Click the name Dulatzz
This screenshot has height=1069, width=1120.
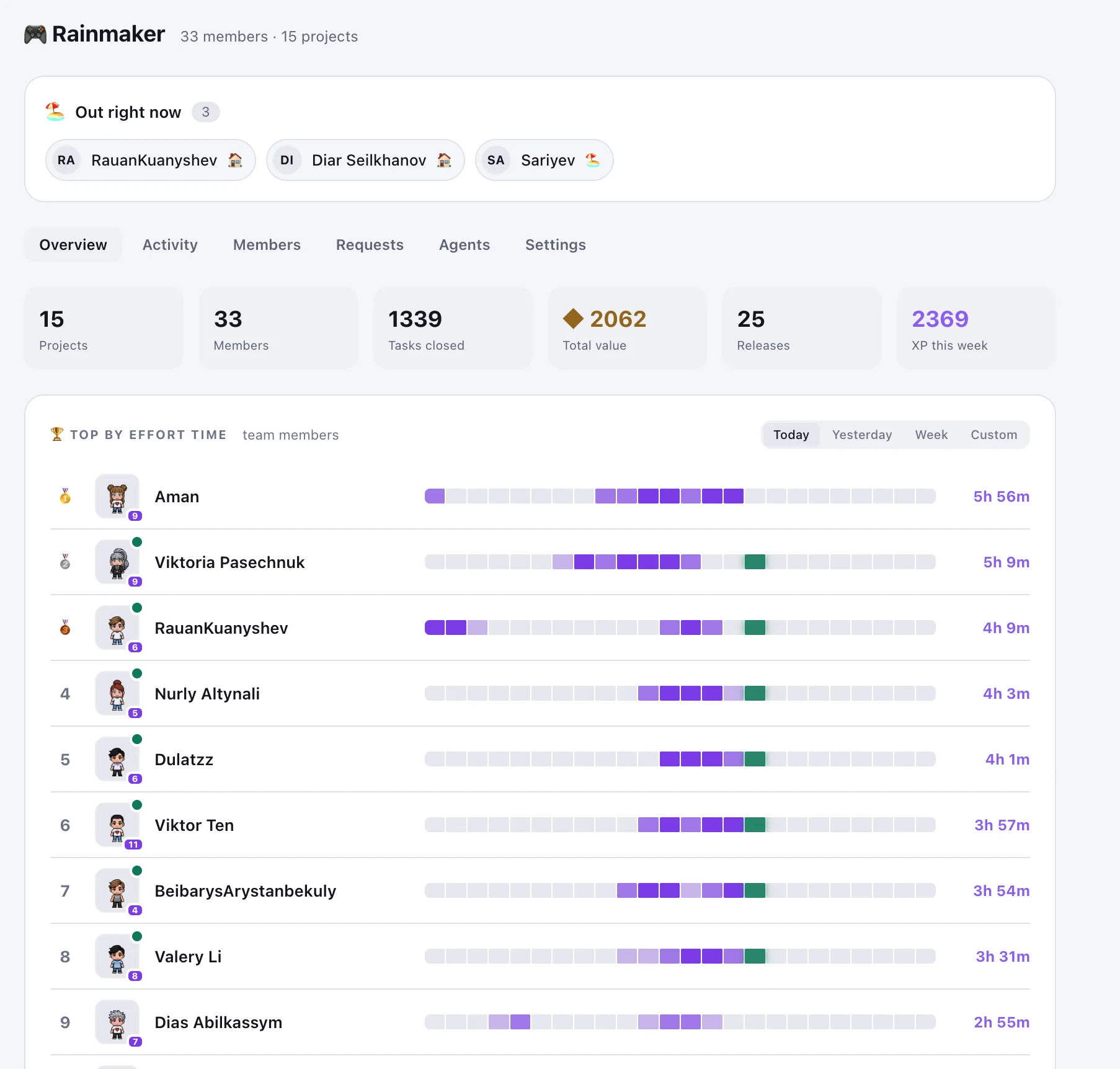point(184,760)
